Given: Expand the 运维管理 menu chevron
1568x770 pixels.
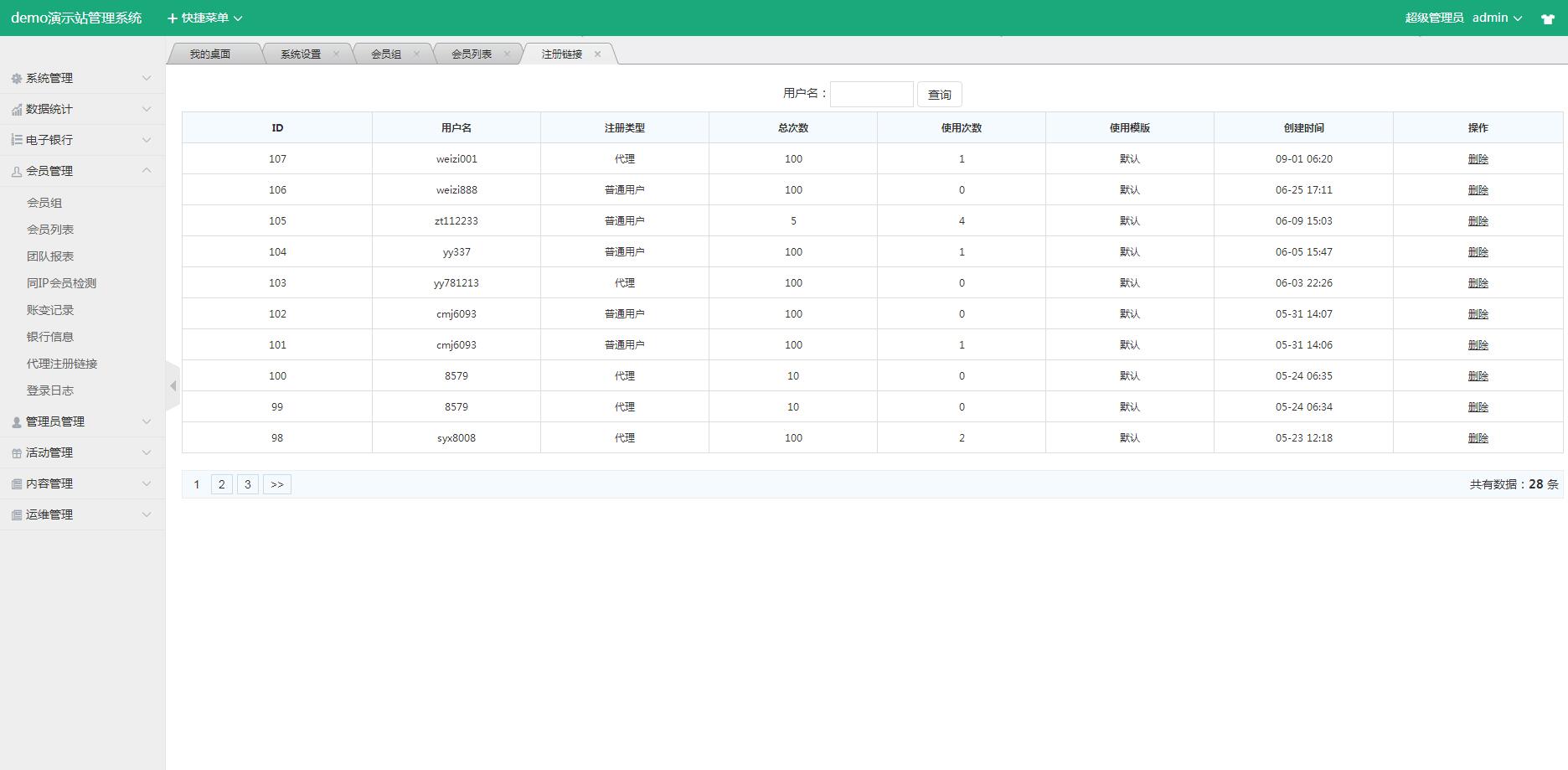Looking at the screenshot, I should pos(147,514).
